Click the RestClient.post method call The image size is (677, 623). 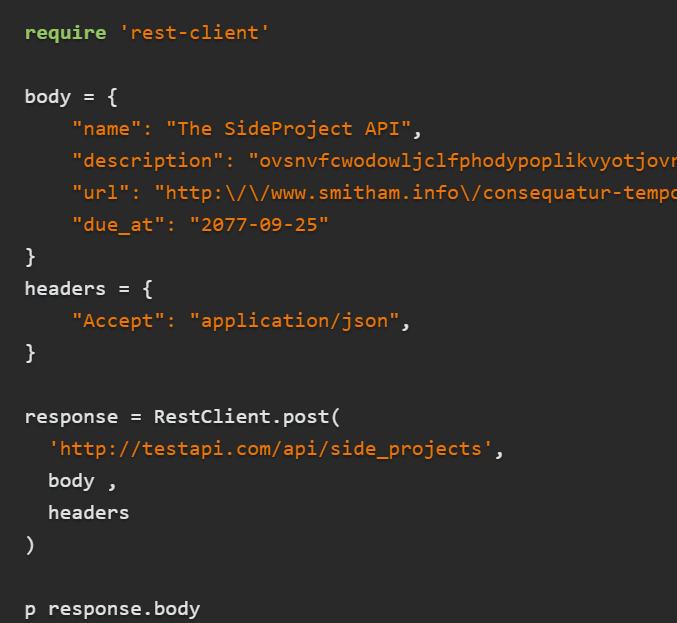[241, 417]
